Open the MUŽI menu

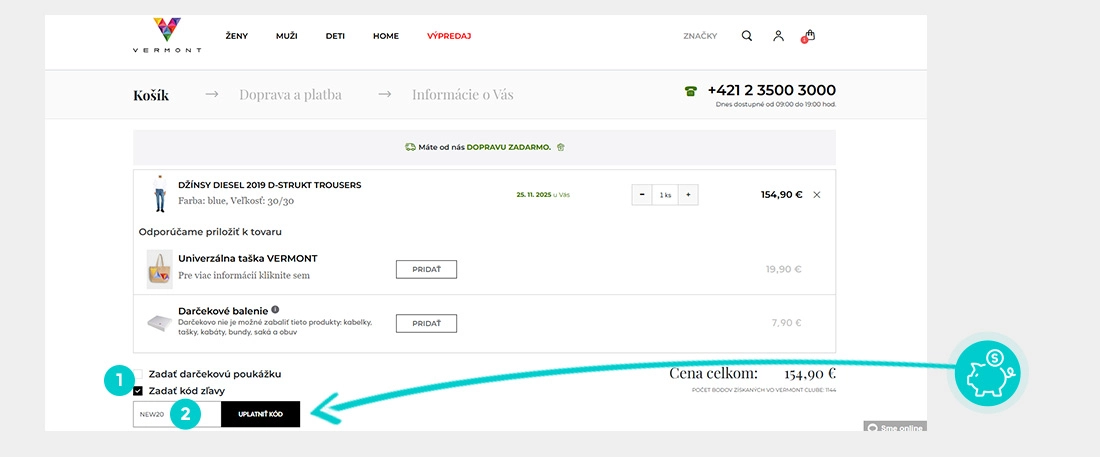pos(286,37)
